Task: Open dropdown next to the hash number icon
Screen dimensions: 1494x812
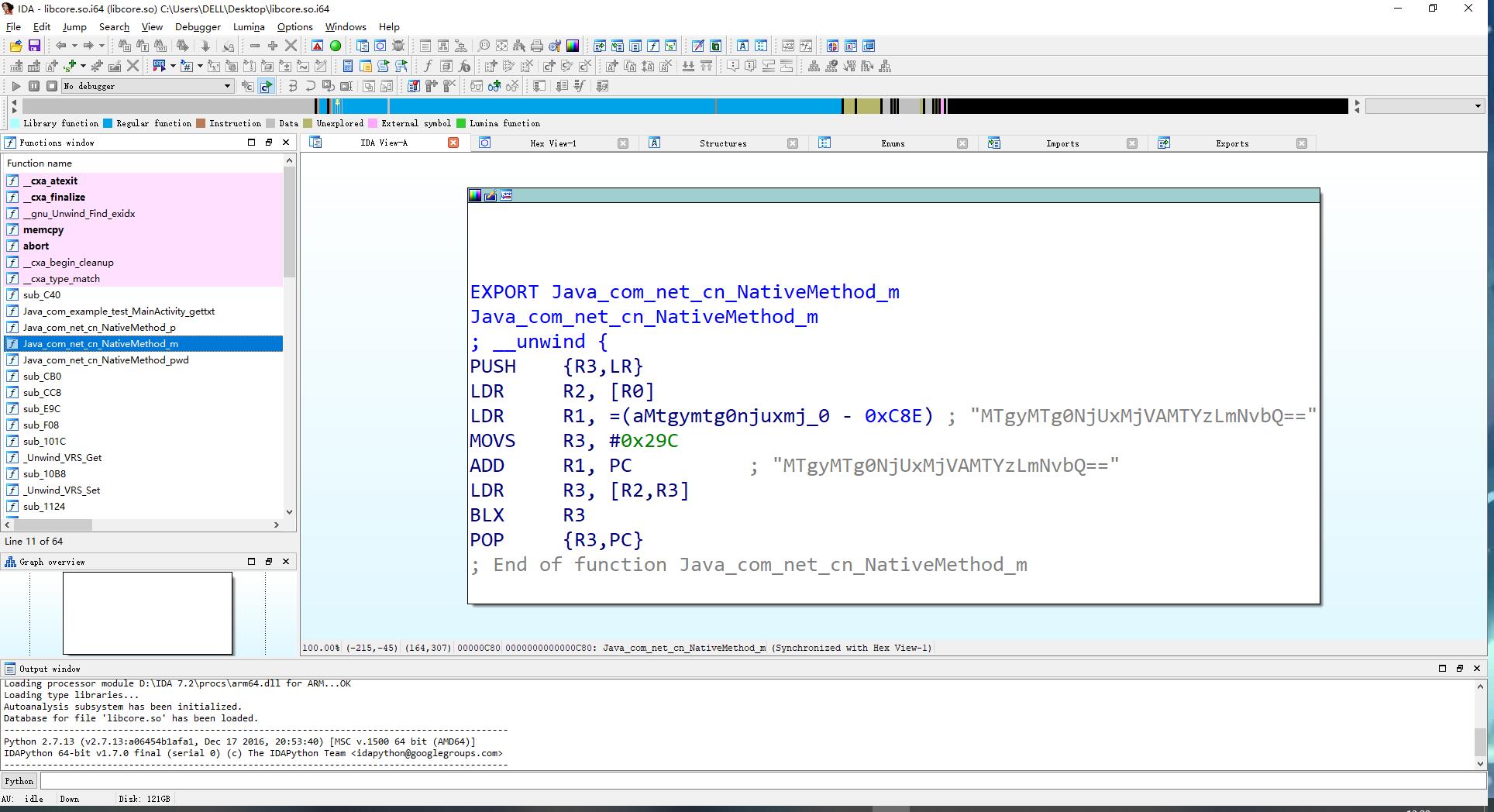Action: (x=200, y=66)
